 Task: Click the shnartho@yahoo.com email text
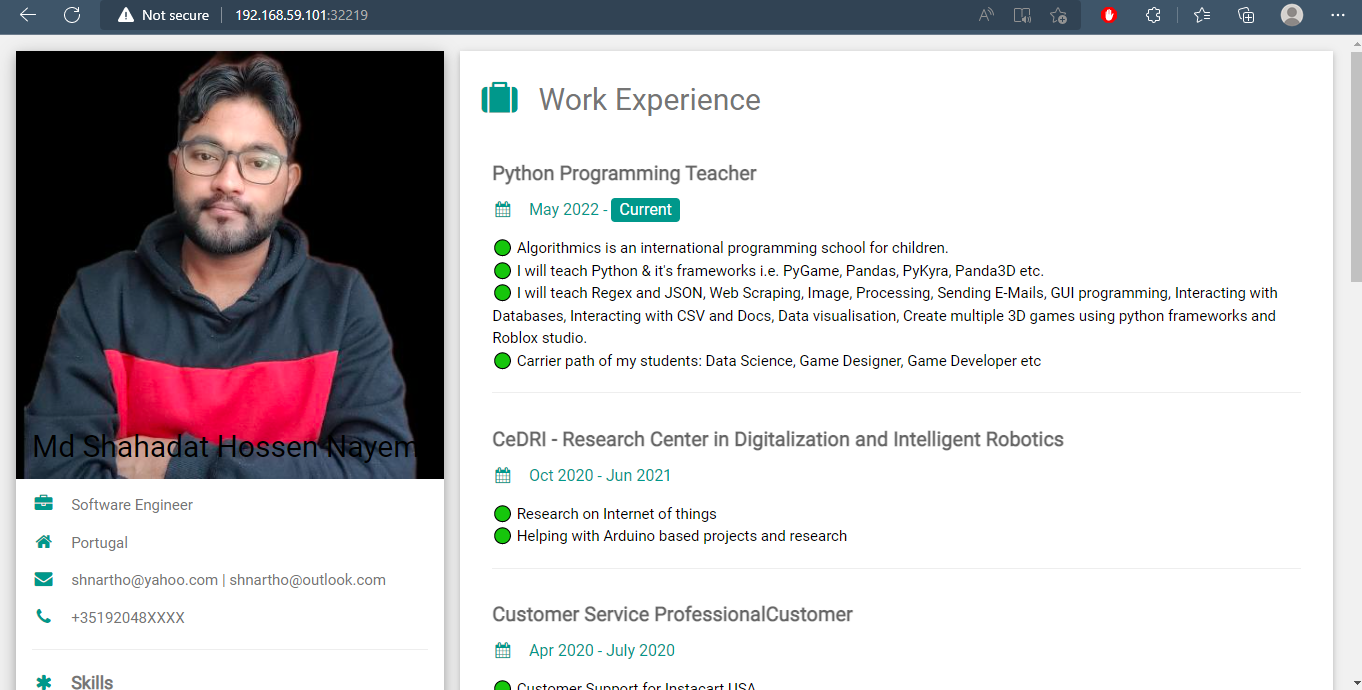coord(144,580)
